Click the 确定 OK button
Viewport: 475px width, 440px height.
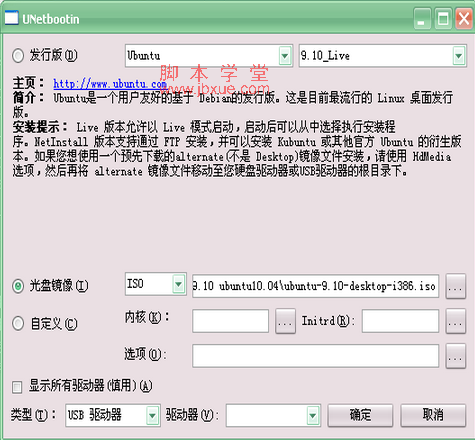pos(360,415)
